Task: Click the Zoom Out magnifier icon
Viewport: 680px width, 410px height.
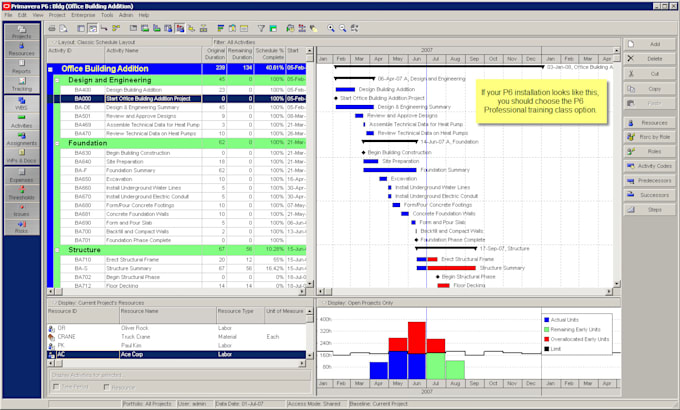Action: tap(343, 29)
